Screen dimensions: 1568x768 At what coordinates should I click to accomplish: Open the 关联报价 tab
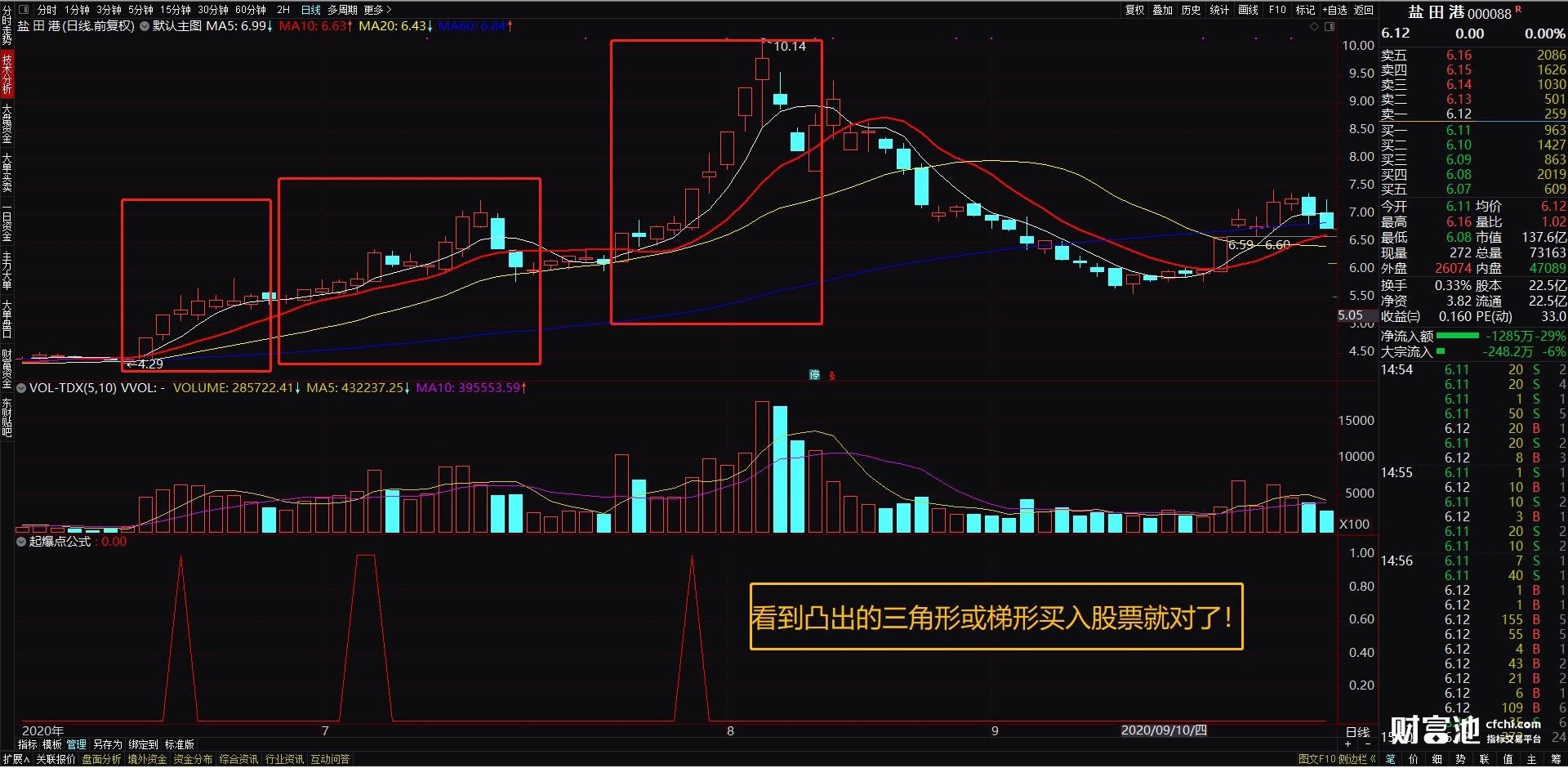[x=56, y=759]
